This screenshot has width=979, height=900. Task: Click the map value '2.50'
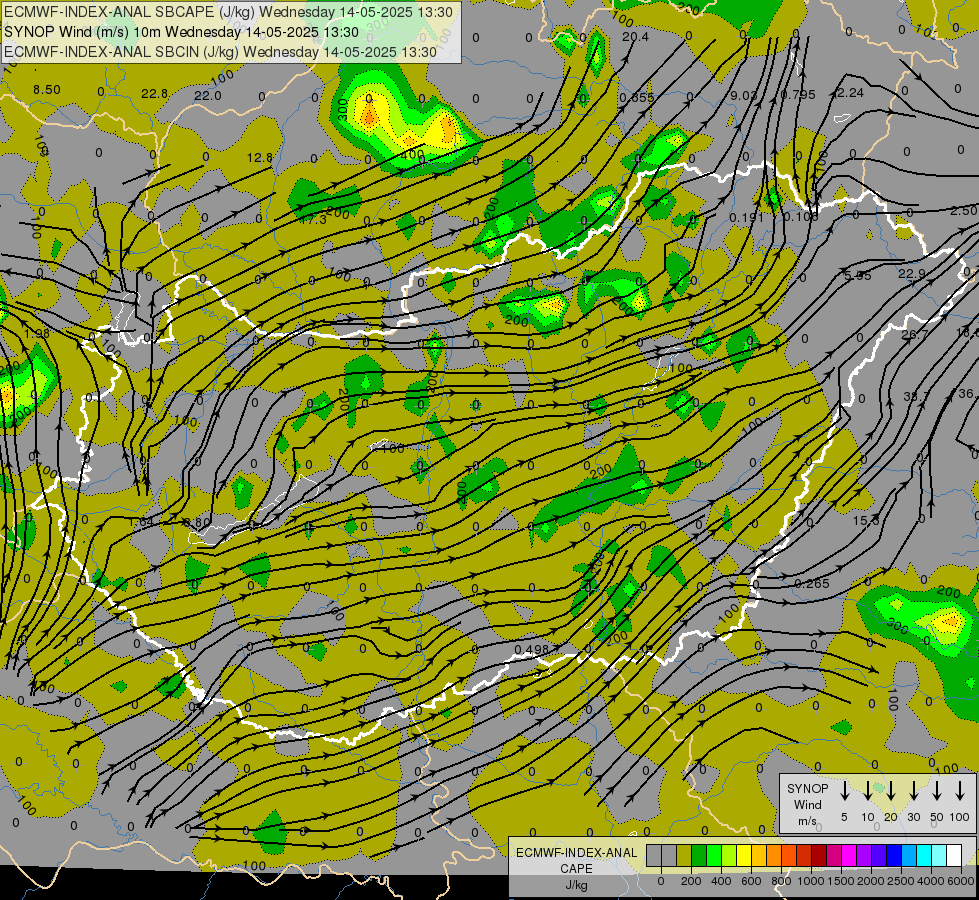pos(963,211)
